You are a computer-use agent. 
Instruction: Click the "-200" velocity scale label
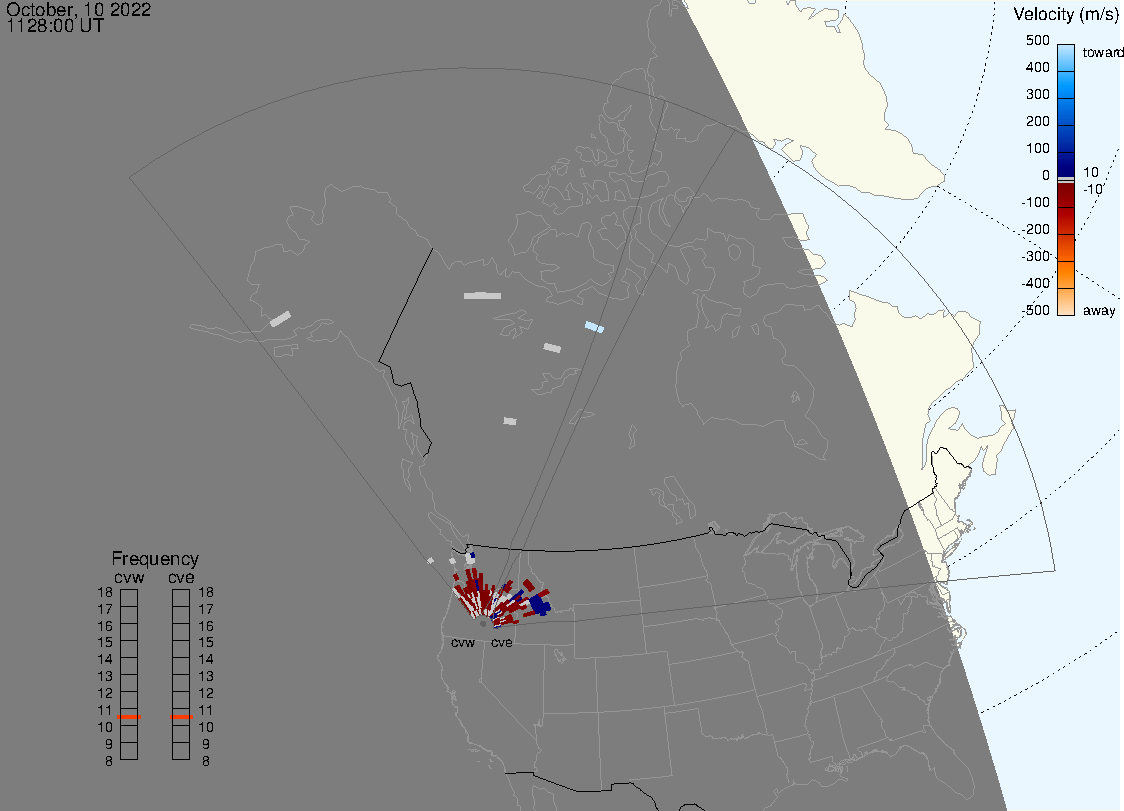(1035, 229)
